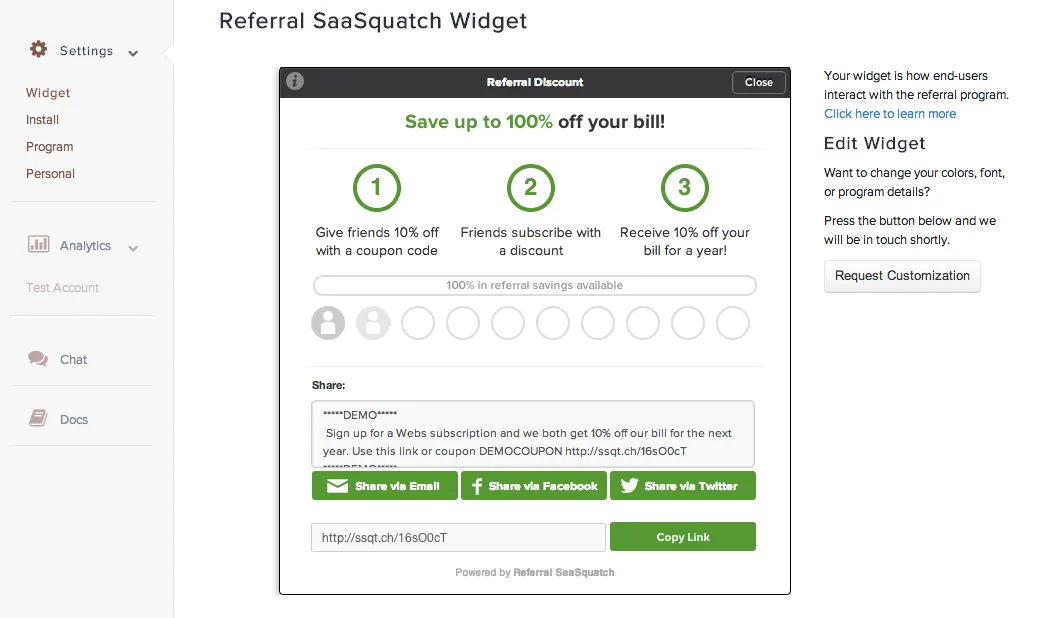Open the Docs book icon

38,418
